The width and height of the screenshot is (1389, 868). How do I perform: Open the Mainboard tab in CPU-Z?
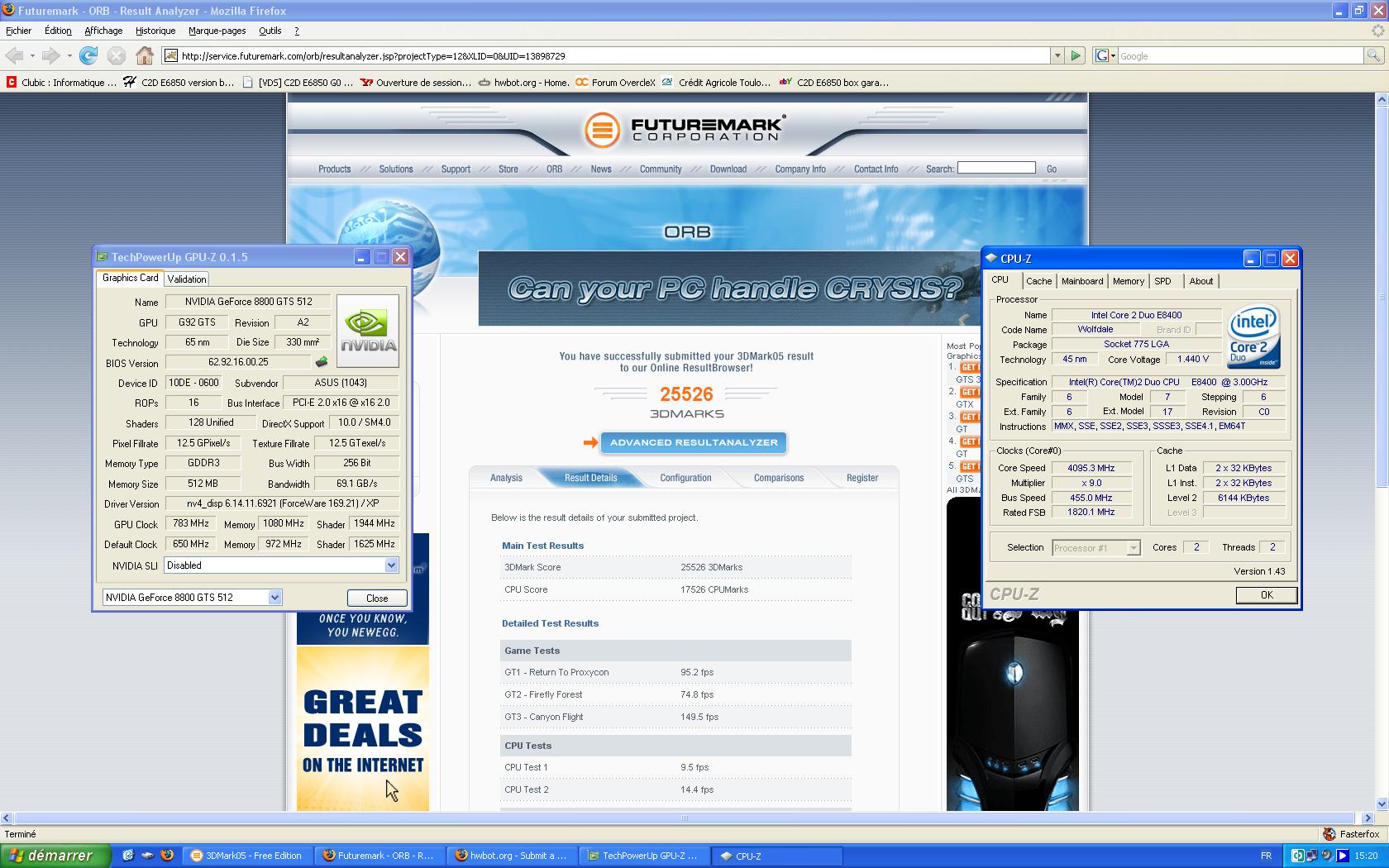point(1082,281)
